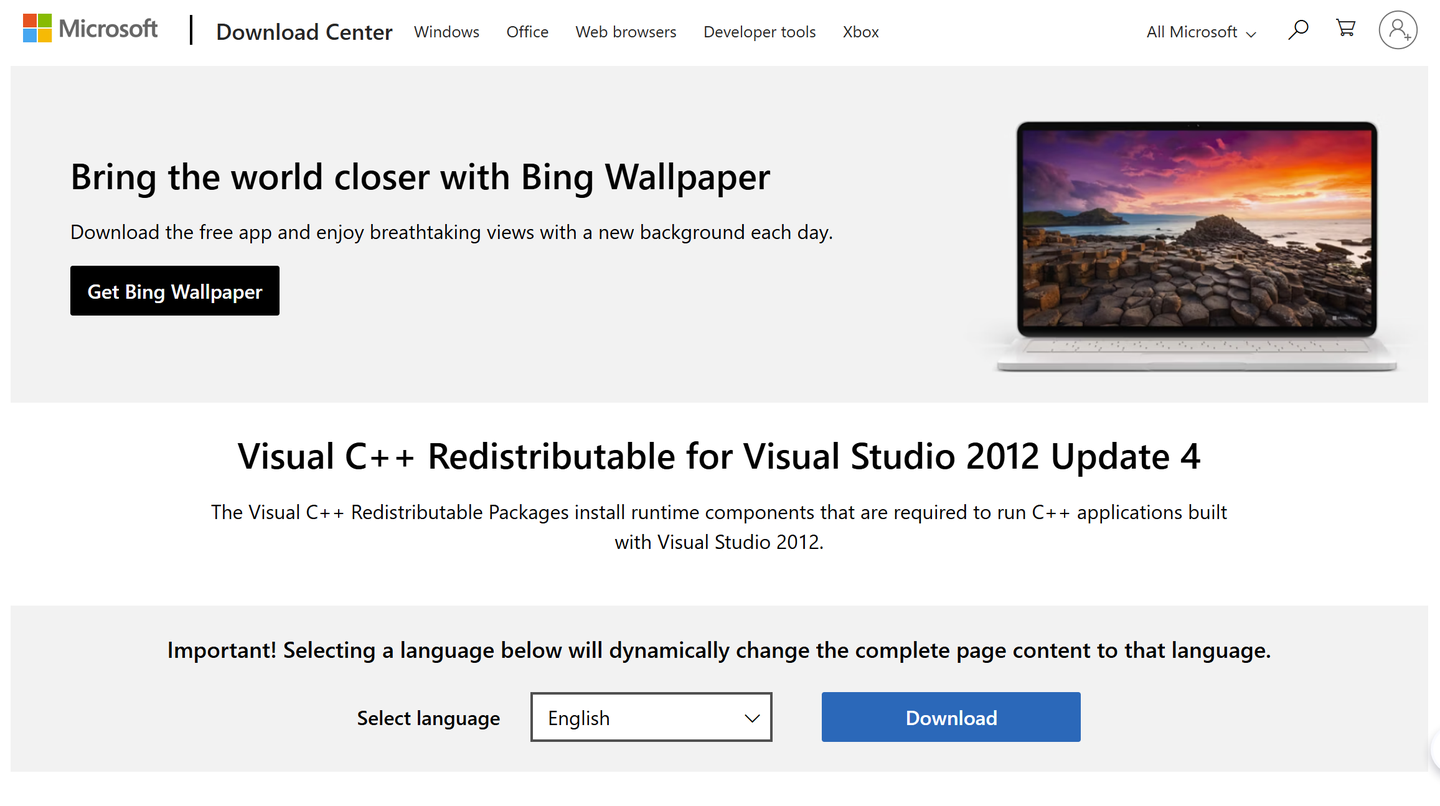The image size is (1440, 806).
Task: View the shopping cart
Action: [1345, 29]
